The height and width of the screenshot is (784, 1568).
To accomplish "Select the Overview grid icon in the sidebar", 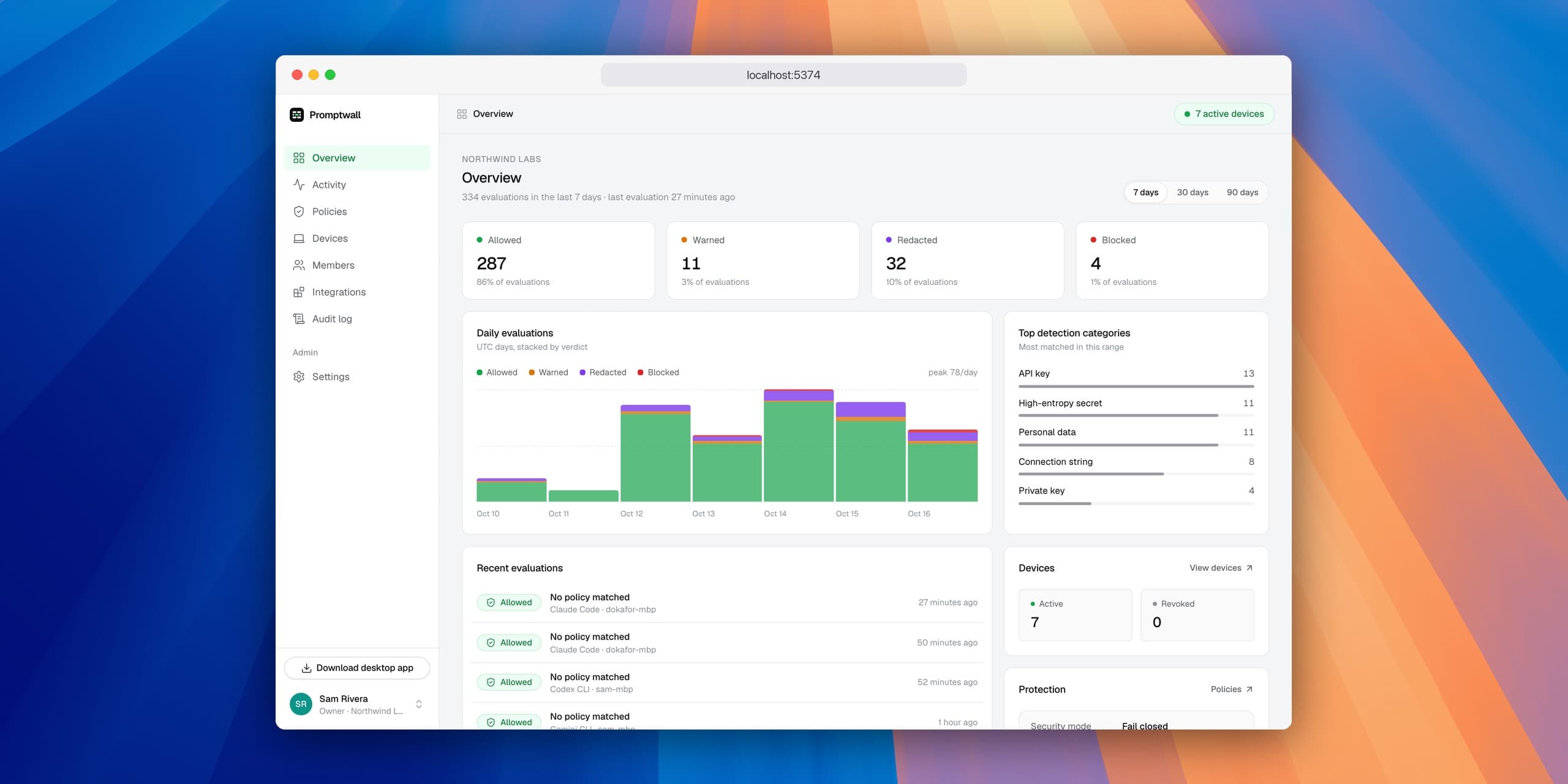I will 299,158.
